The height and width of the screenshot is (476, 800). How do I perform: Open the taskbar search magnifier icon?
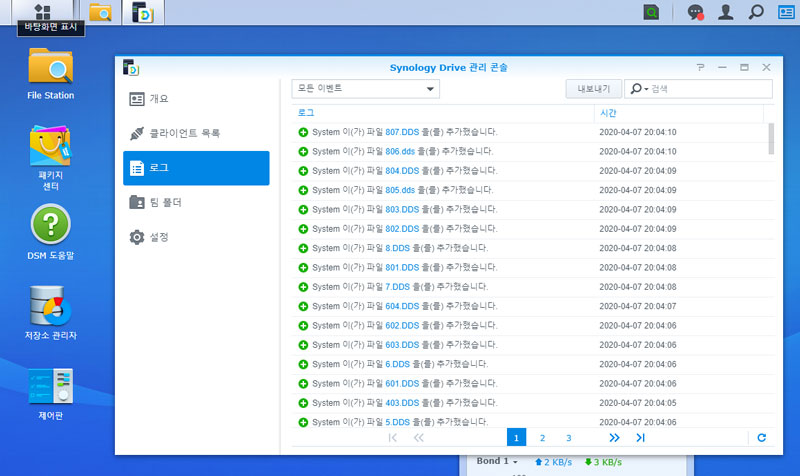pyautogui.click(x=757, y=12)
